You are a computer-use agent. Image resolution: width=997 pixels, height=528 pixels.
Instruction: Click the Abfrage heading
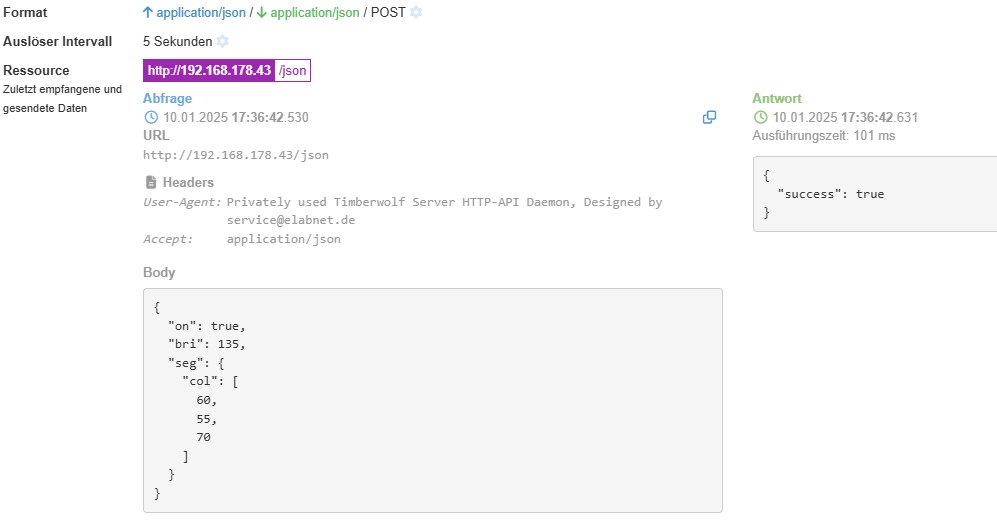tap(167, 99)
